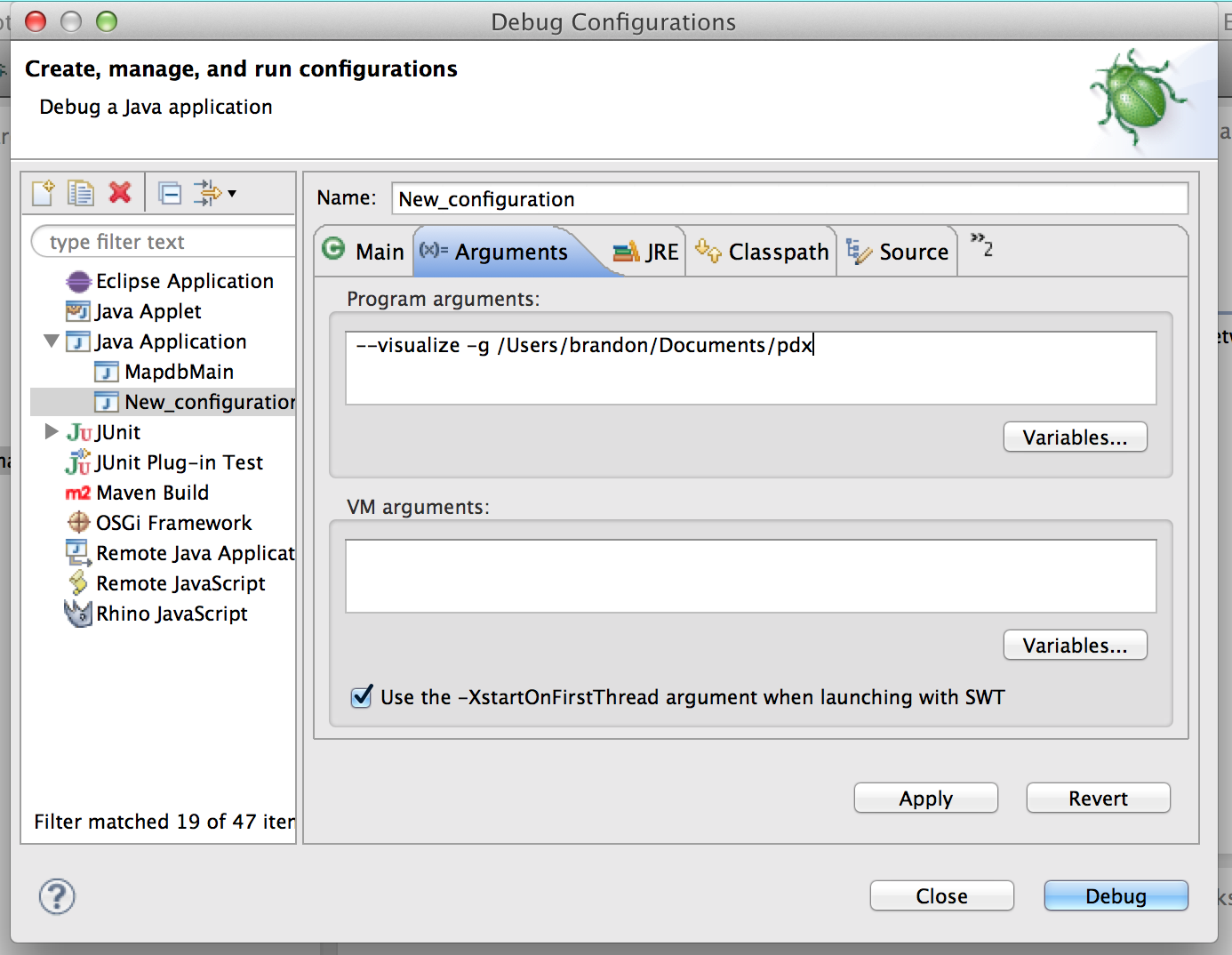
Task: Switch to the JRE tab
Action: 646,252
